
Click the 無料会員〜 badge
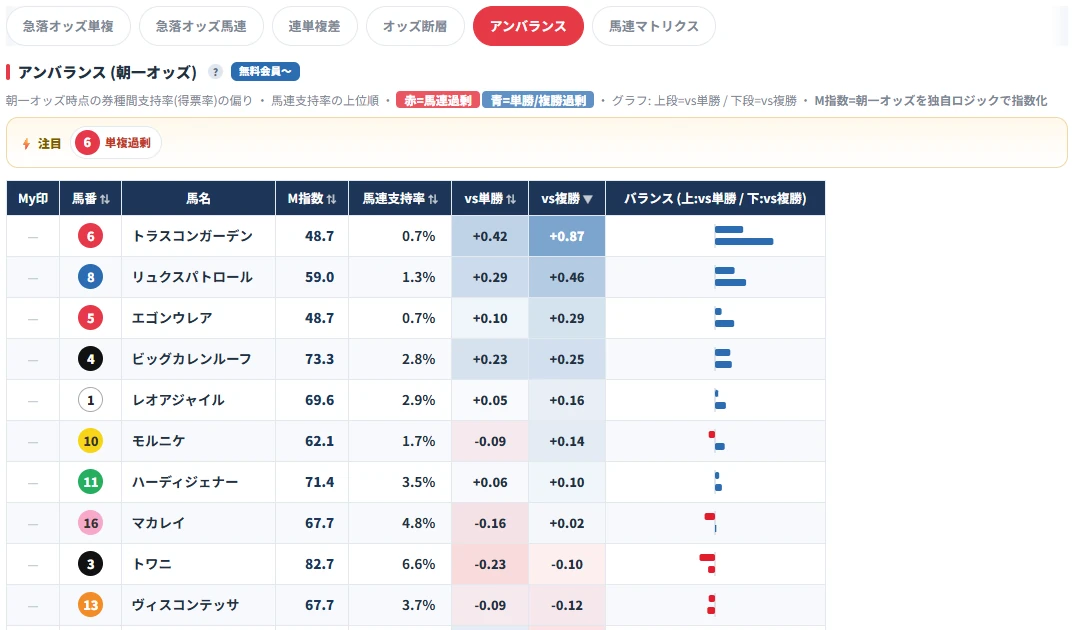coord(265,72)
